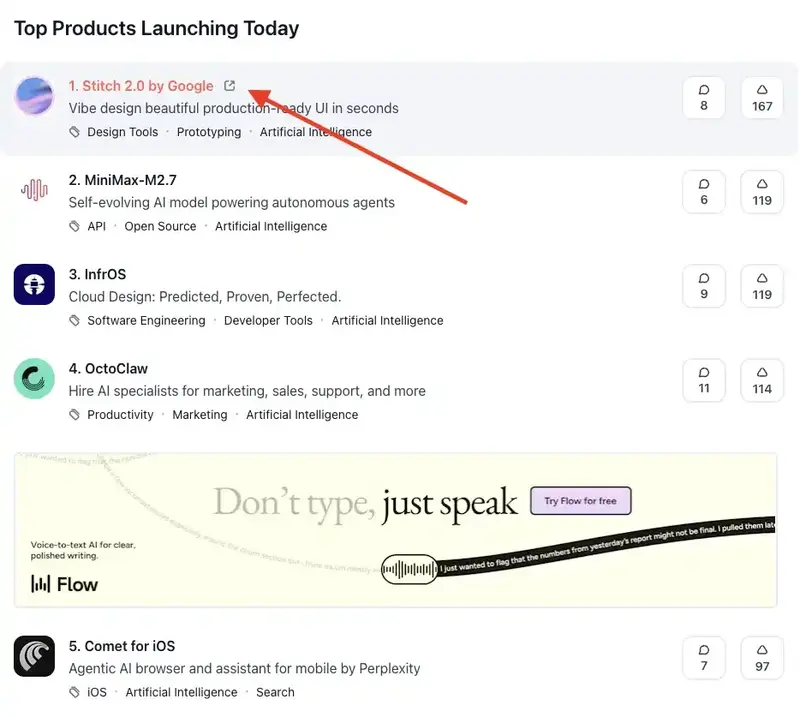Select Artificial Intelligence tag under Comet for iOS

[x=182, y=693]
